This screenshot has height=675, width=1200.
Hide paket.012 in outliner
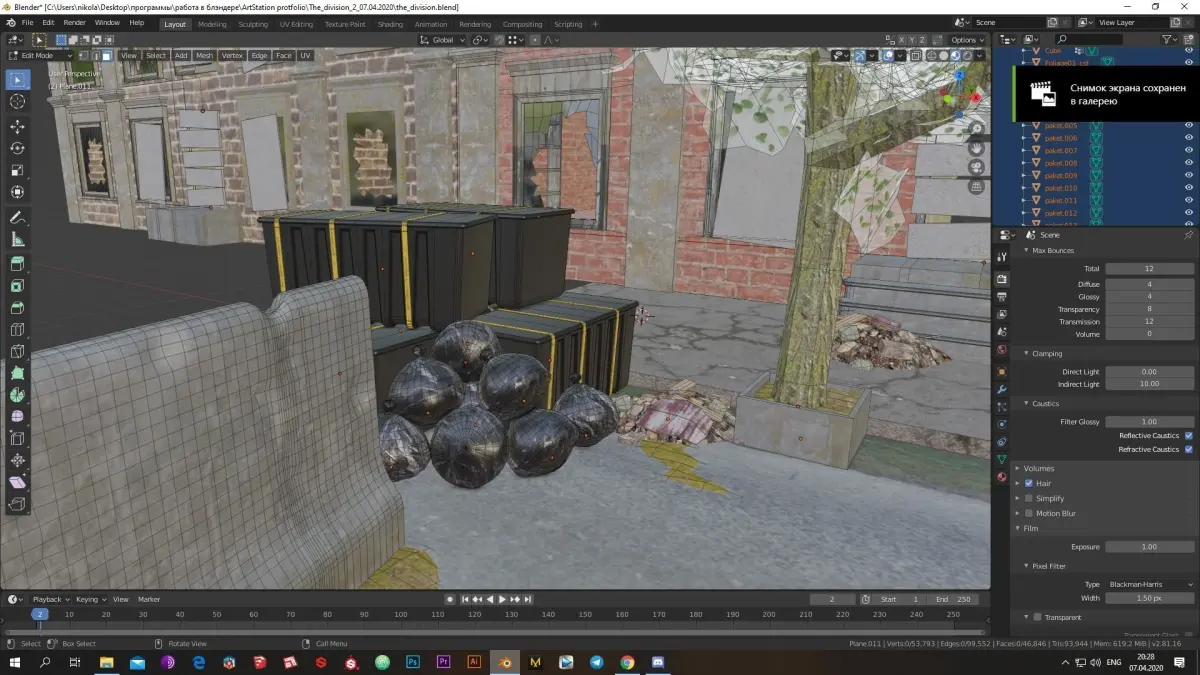click(1189, 213)
